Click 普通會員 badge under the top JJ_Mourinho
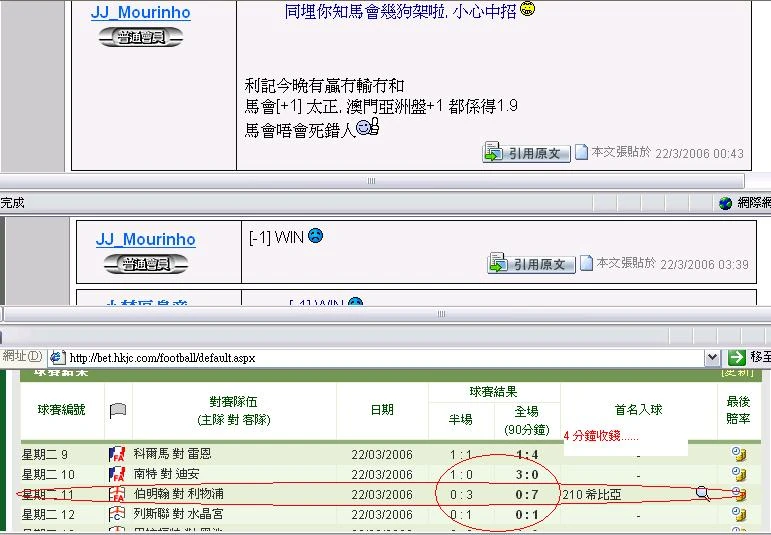This screenshot has width=771, height=535. click(x=141, y=37)
